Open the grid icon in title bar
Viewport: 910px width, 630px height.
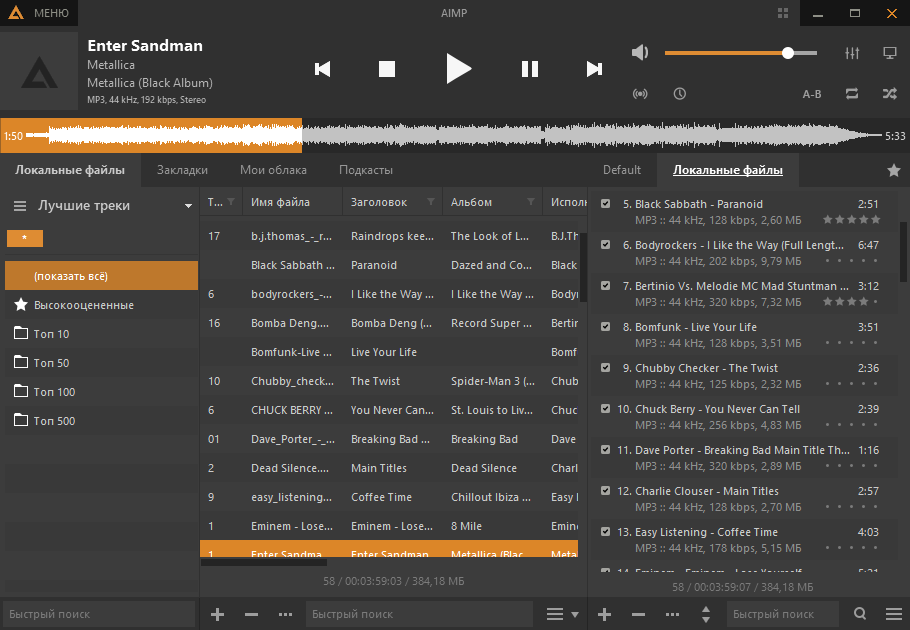click(783, 13)
